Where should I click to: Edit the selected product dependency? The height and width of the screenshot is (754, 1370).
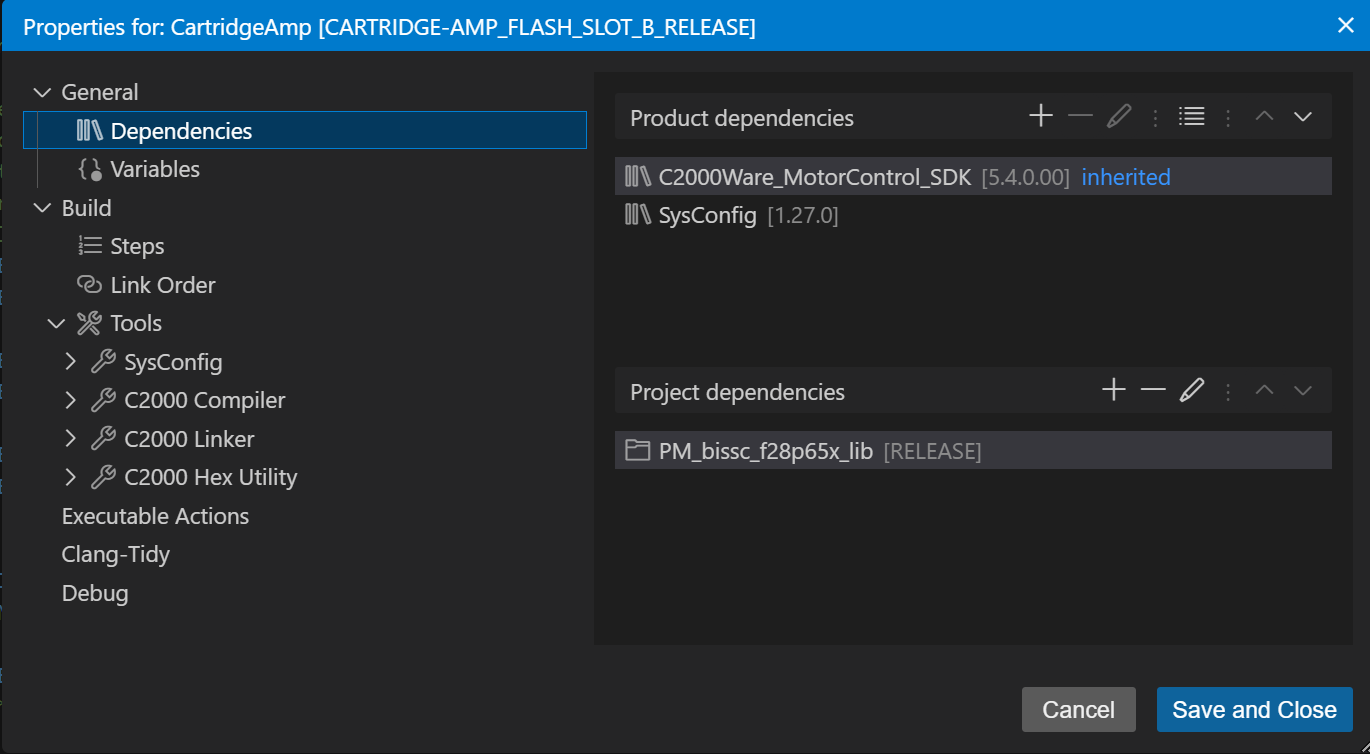[x=1119, y=116]
